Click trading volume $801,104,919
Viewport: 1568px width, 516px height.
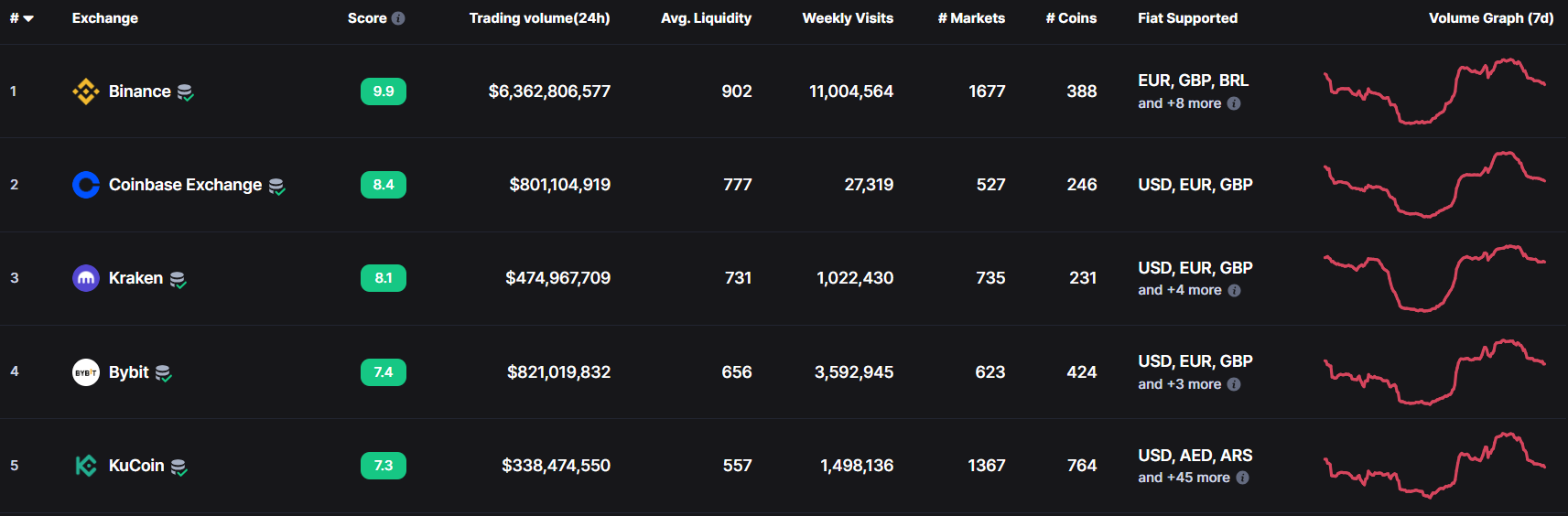click(x=560, y=185)
